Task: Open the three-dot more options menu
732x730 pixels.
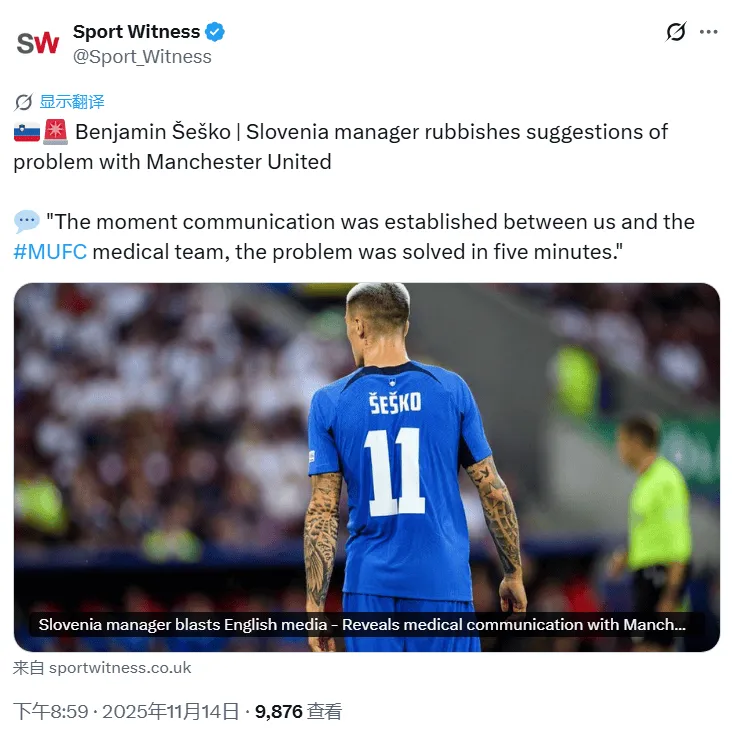Action: pyautogui.click(x=708, y=32)
